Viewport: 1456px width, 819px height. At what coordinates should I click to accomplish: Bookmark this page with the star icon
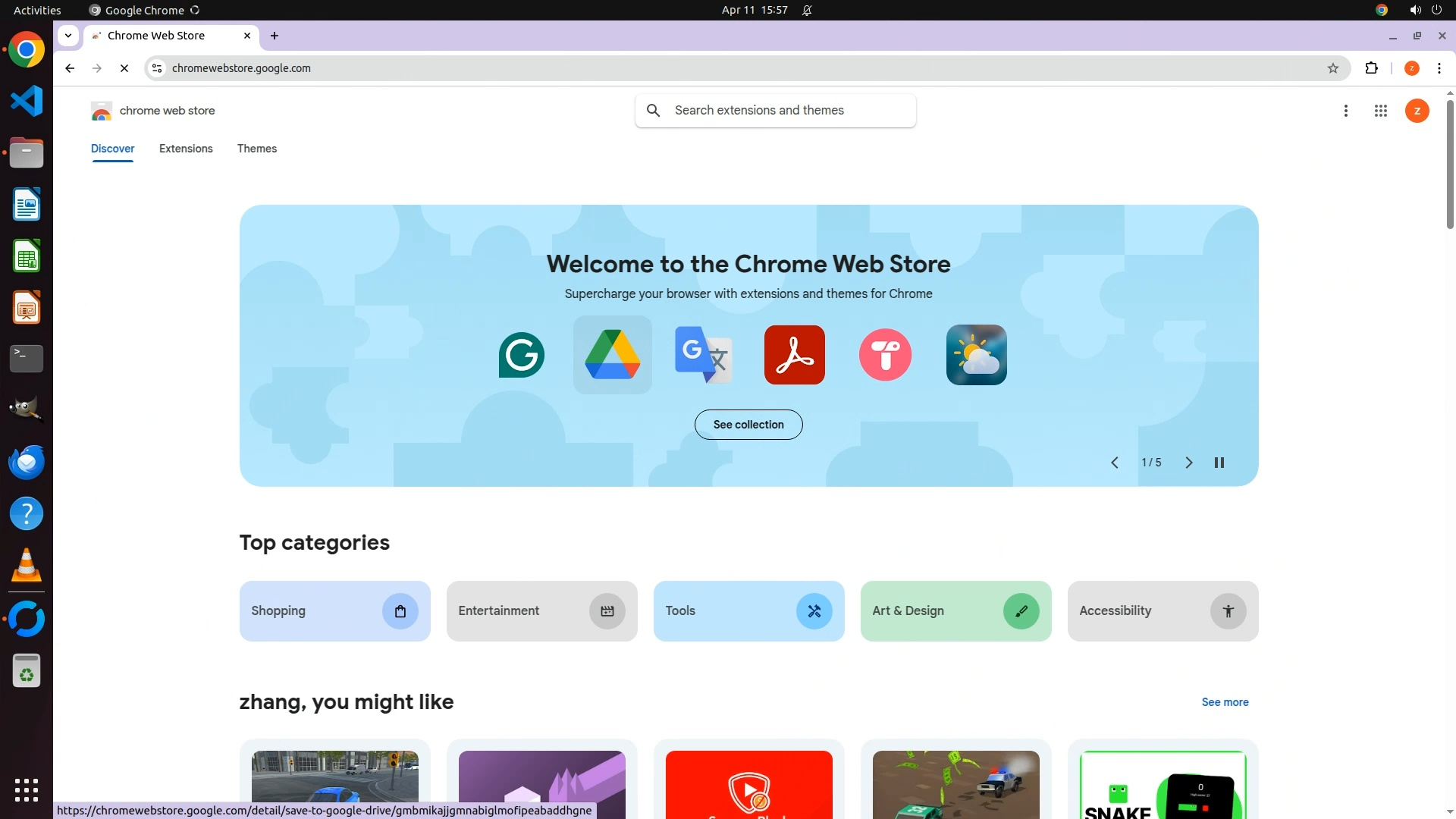pos(1333,68)
